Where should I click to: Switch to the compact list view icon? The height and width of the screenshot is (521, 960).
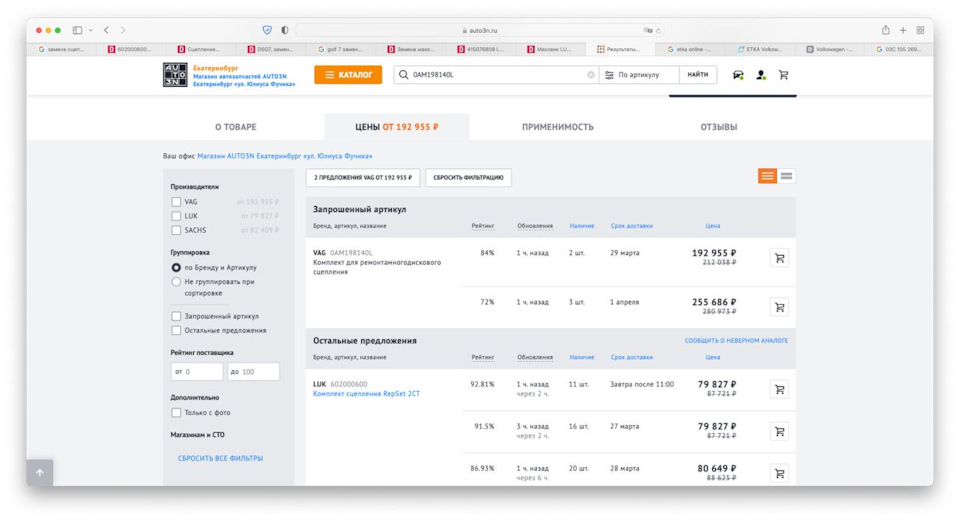tap(787, 176)
